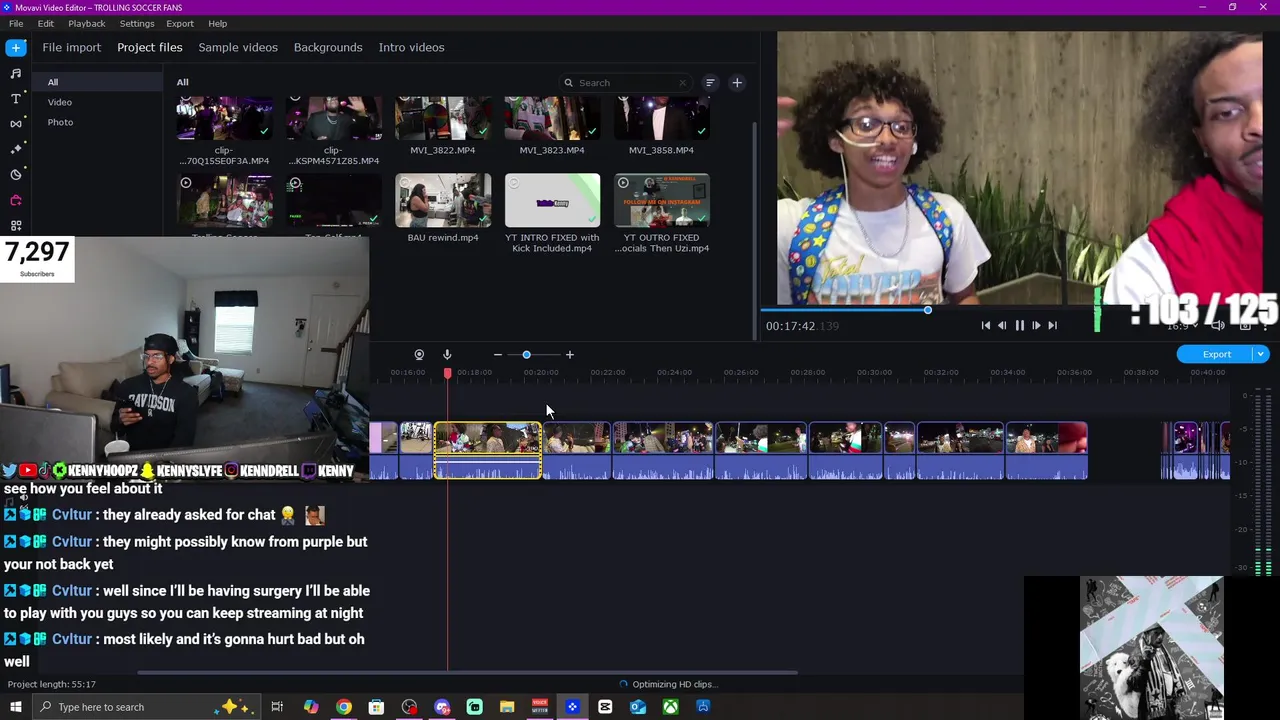Viewport: 1280px width, 720px height.
Task: Select the BAU rewind.mp4 thumbnail
Action: [443, 201]
